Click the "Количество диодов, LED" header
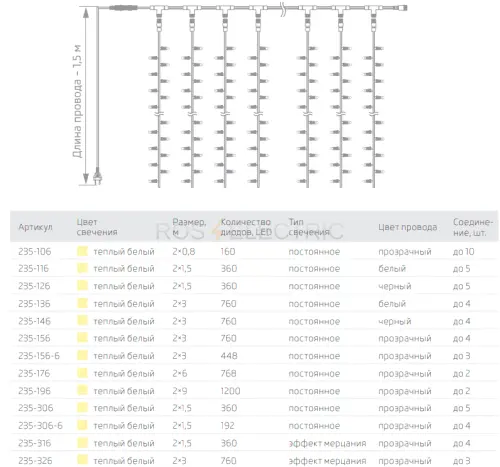 pos(246,227)
